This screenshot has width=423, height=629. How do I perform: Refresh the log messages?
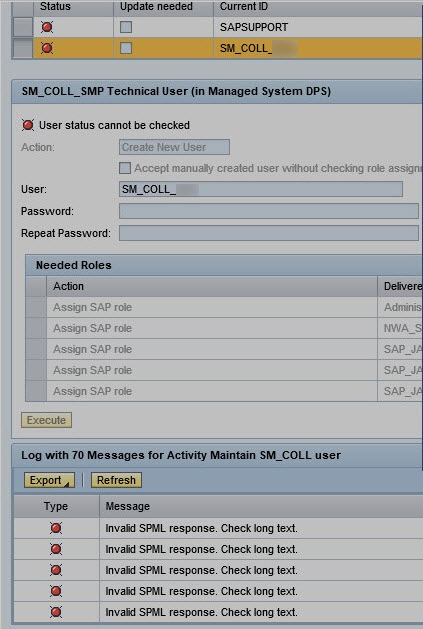[x=116, y=480]
